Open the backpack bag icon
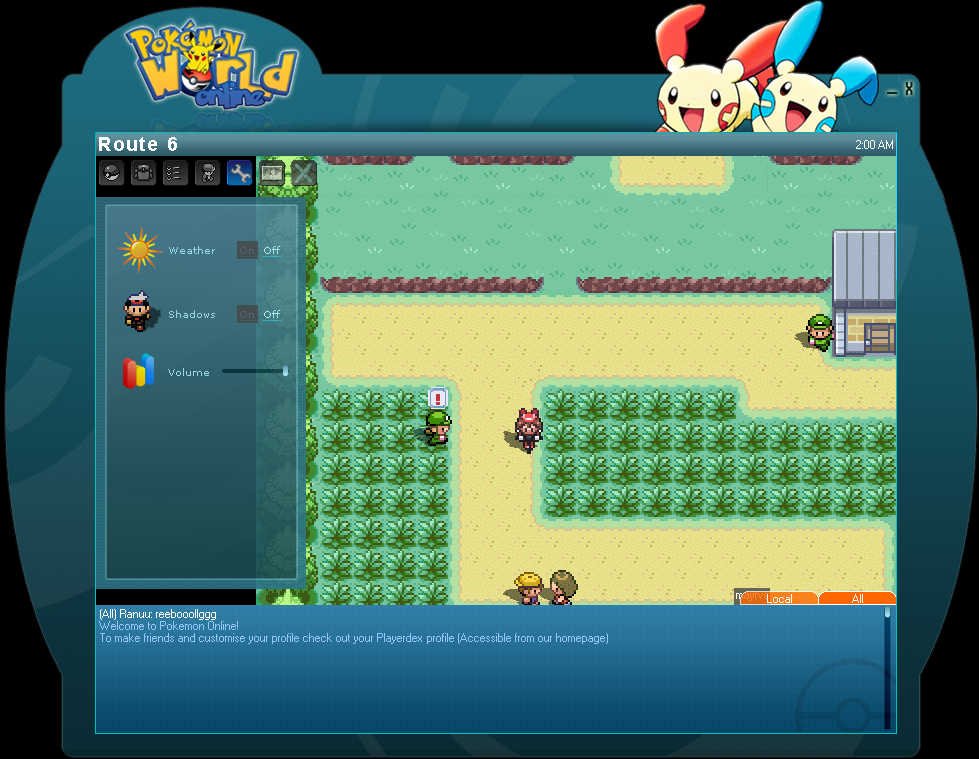 point(143,173)
